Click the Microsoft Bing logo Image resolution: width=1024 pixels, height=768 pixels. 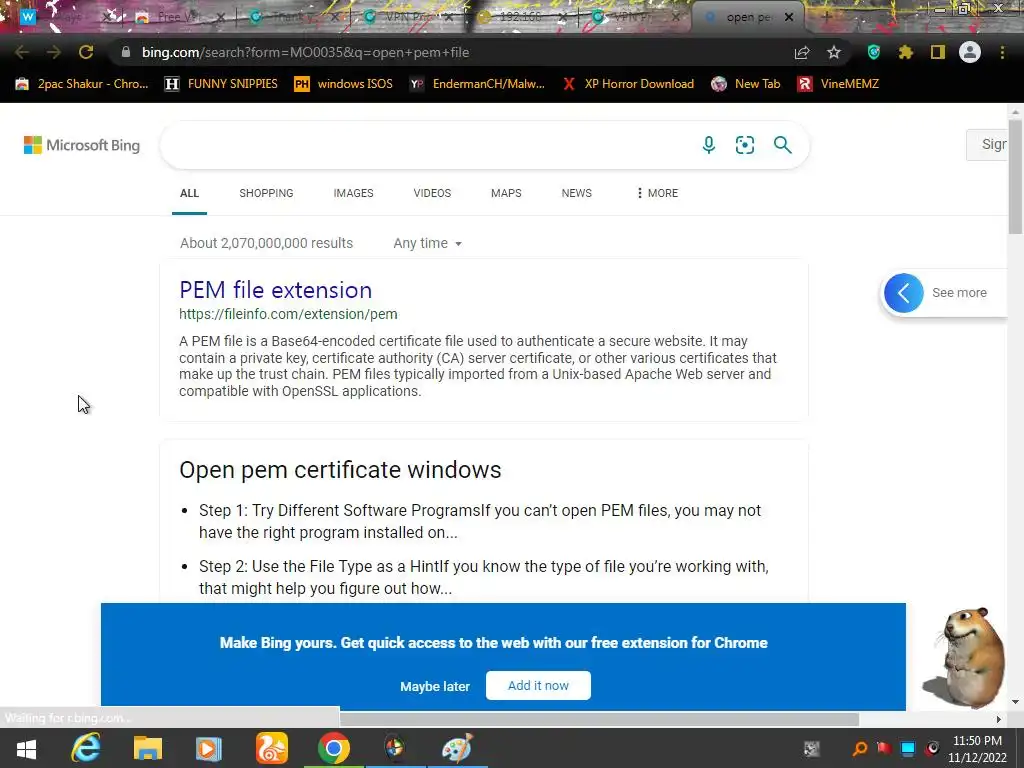pos(82,145)
